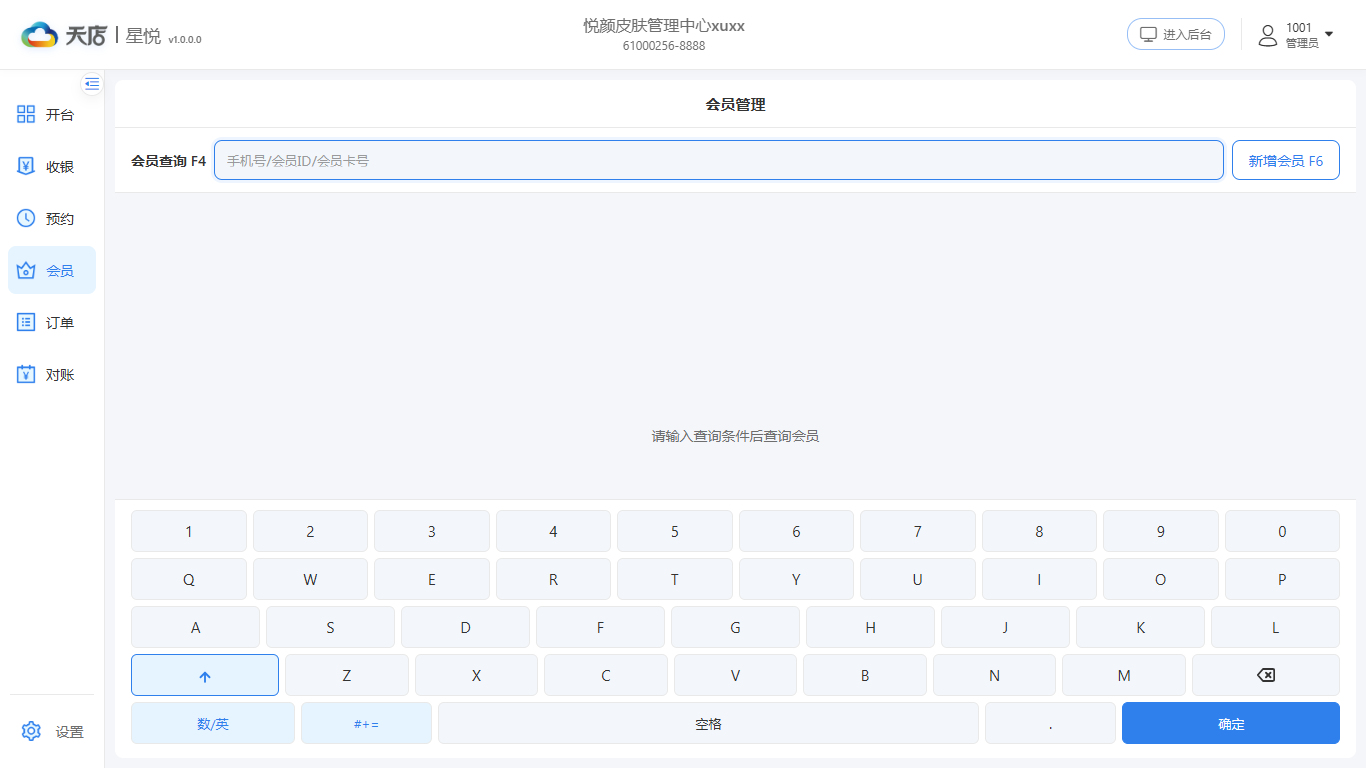1366x768 pixels.
Task: Switch keyboard with 数/英 key
Action: pos(213,723)
